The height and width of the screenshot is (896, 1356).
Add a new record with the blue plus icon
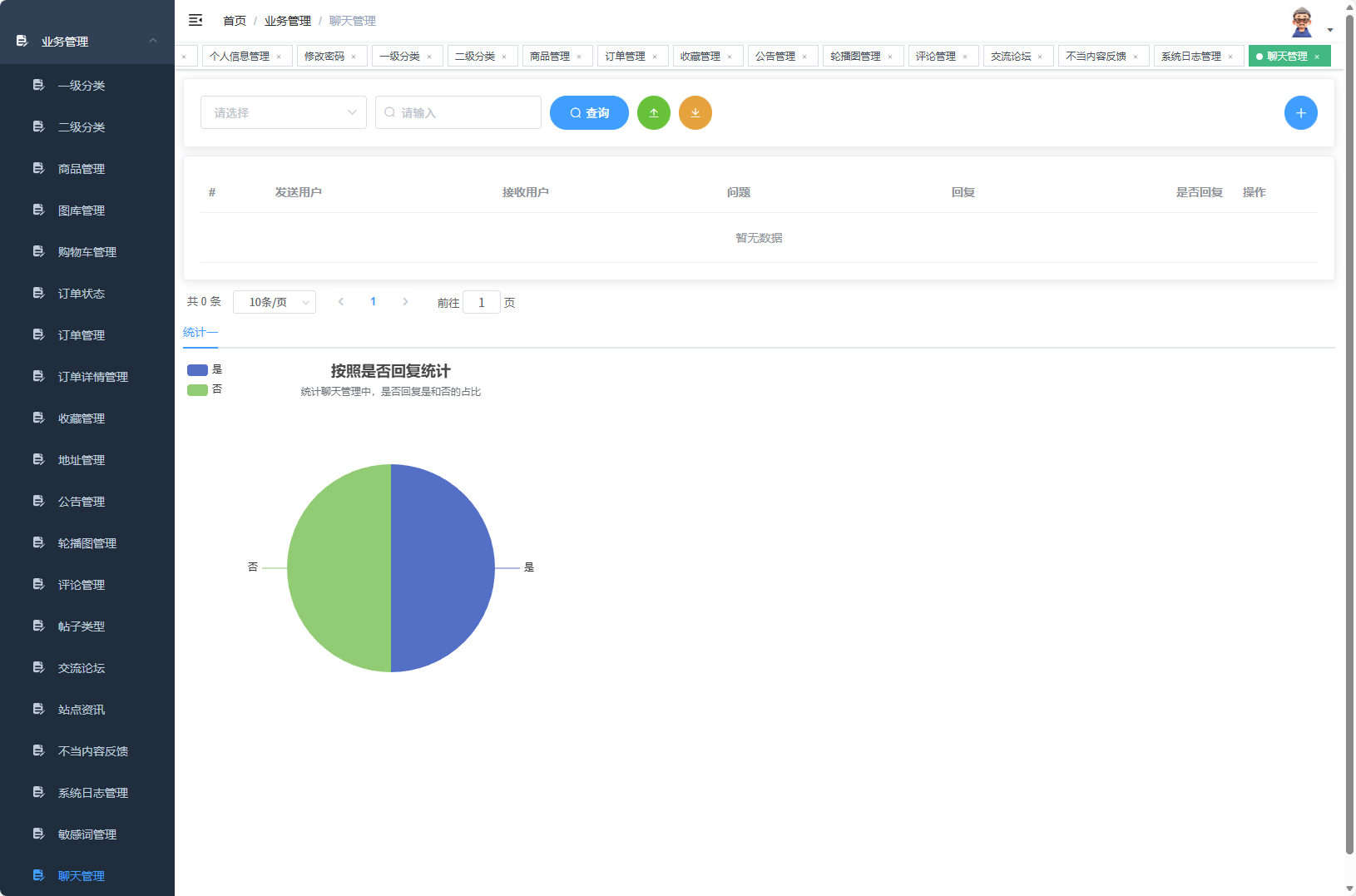click(1300, 112)
